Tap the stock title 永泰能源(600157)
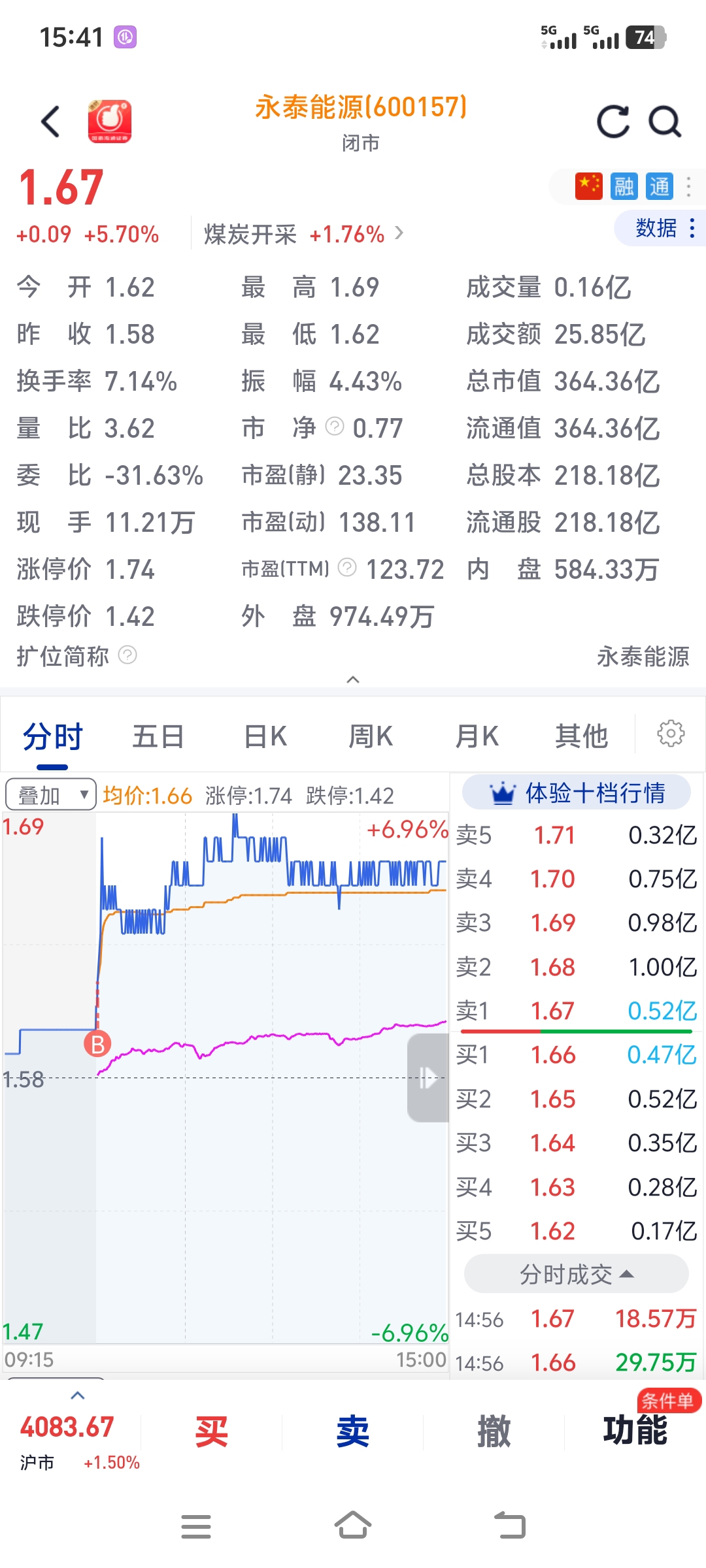Image resolution: width=706 pixels, height=1568 pixels. (361, 107)
